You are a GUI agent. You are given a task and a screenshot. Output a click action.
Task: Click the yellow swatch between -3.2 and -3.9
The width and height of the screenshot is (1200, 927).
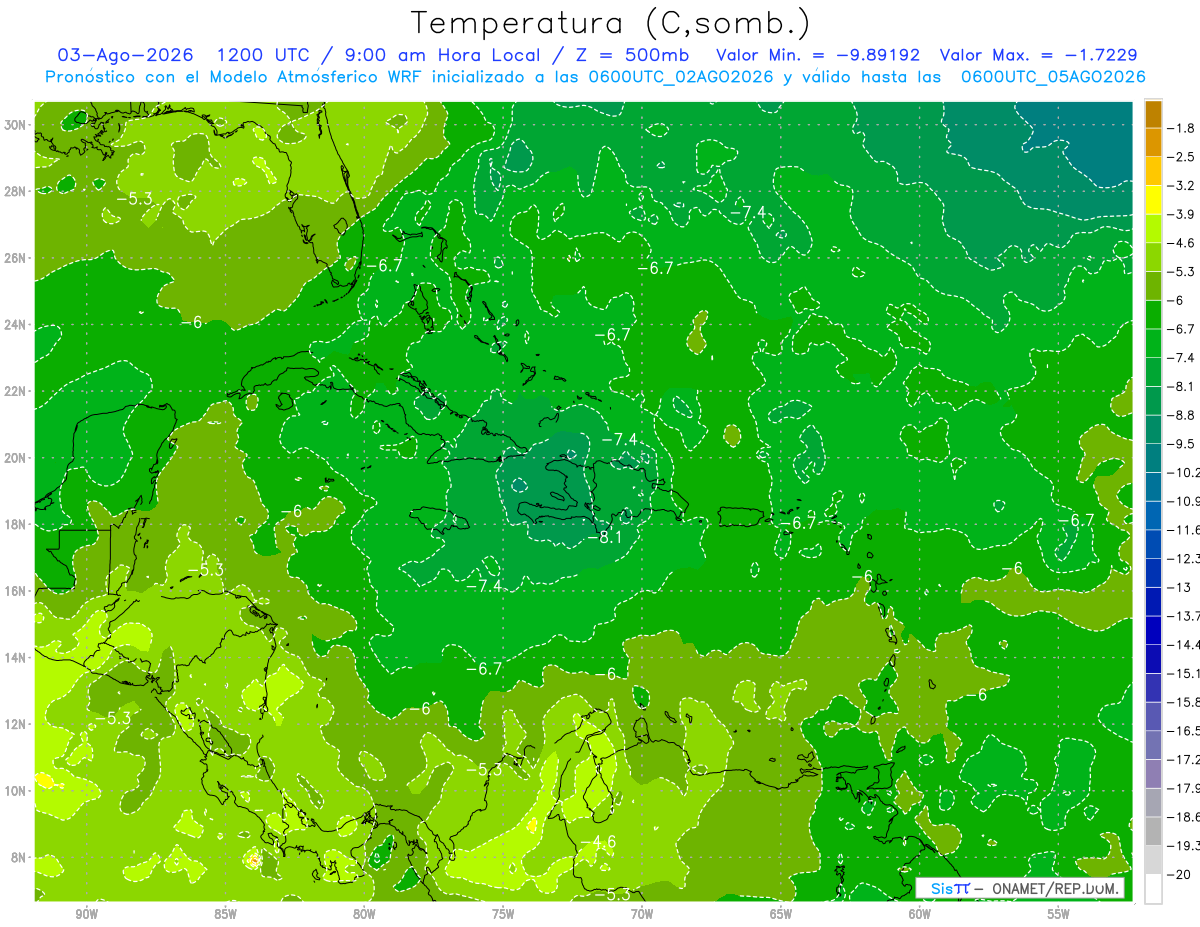[1153, 200]
